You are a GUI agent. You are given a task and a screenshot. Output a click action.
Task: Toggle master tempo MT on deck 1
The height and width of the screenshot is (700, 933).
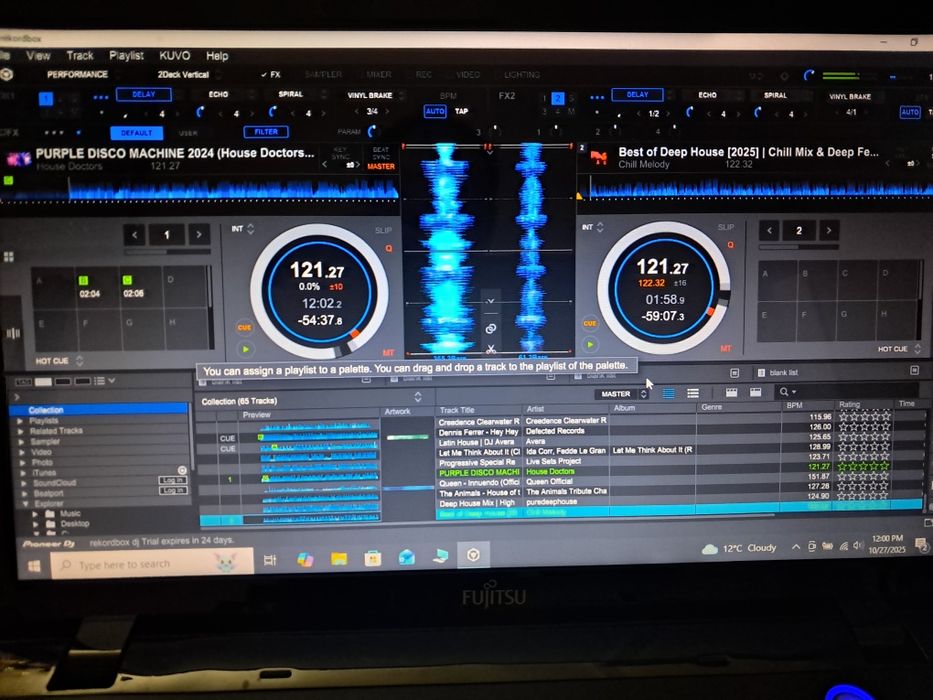[x=388, y=352]
